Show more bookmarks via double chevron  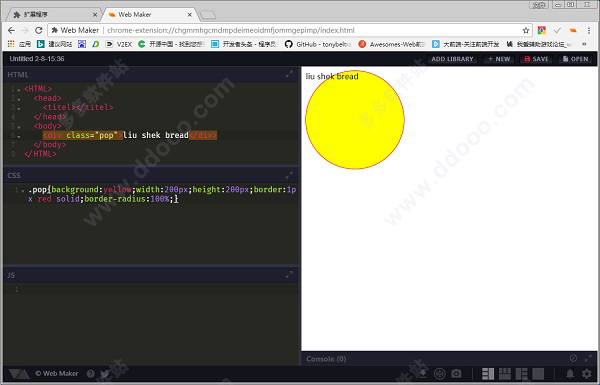coord(584,44)
